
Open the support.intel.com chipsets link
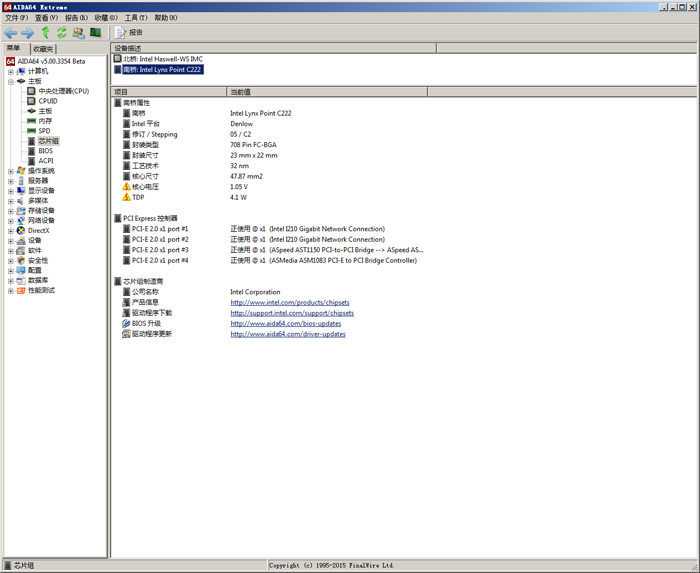pyautogui.click(x=292, y=313)
